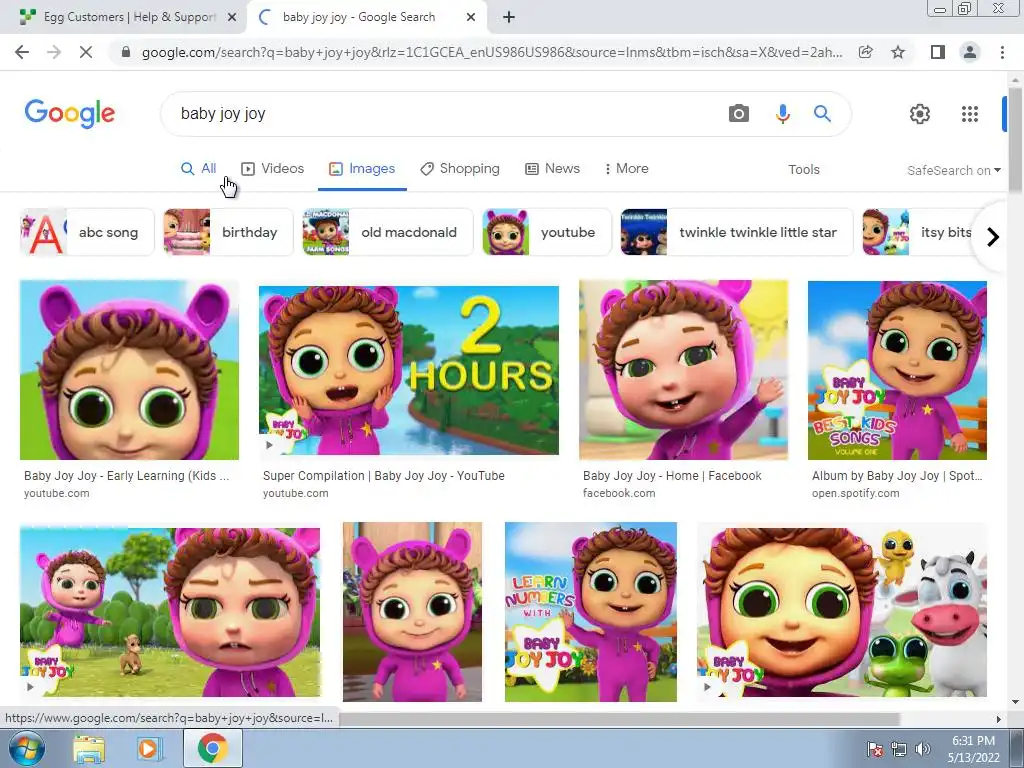
Task: Open the small standing baby in pink thumbnail
Action: tap(412, 612)
